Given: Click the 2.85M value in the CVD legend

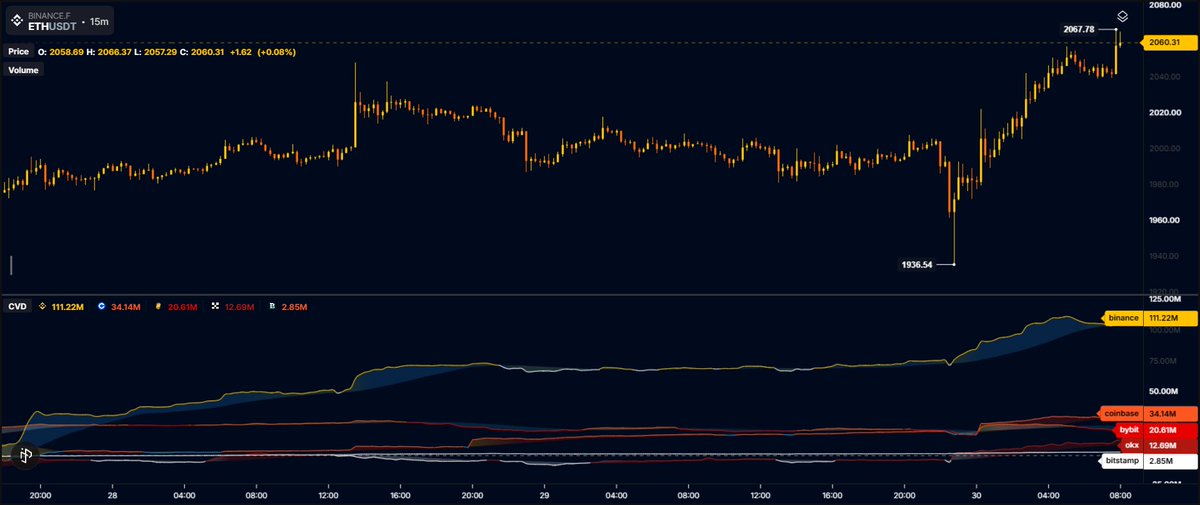Looking at the screenshot, I should pos(293,306).
